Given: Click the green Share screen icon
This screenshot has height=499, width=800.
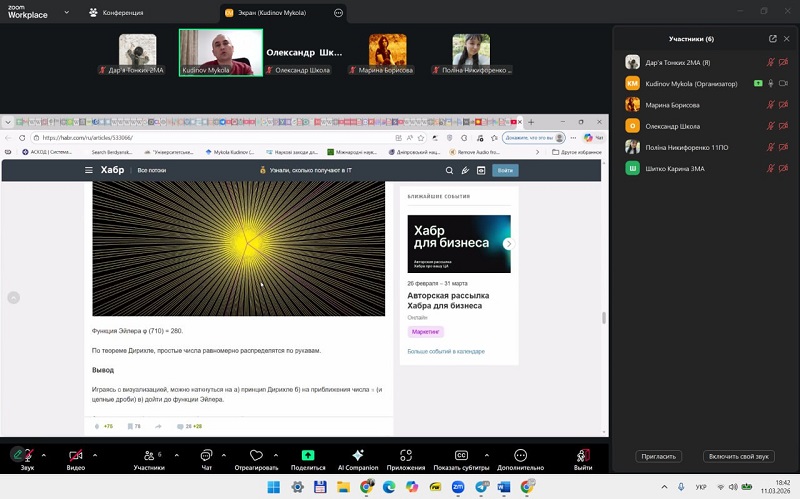Looking at the screenshot, I should click(308, 455).
